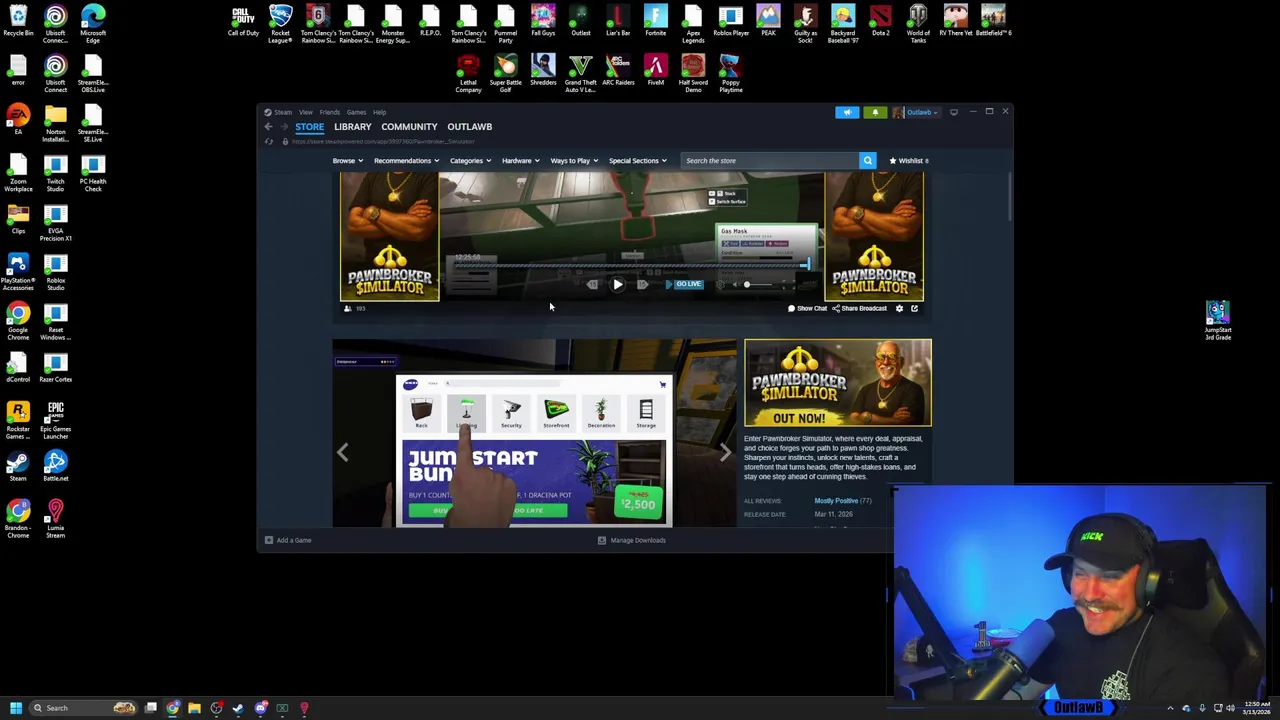Focus the Search the store field
The height and width of the screenshot is (720, 1280).
[769, 160]
